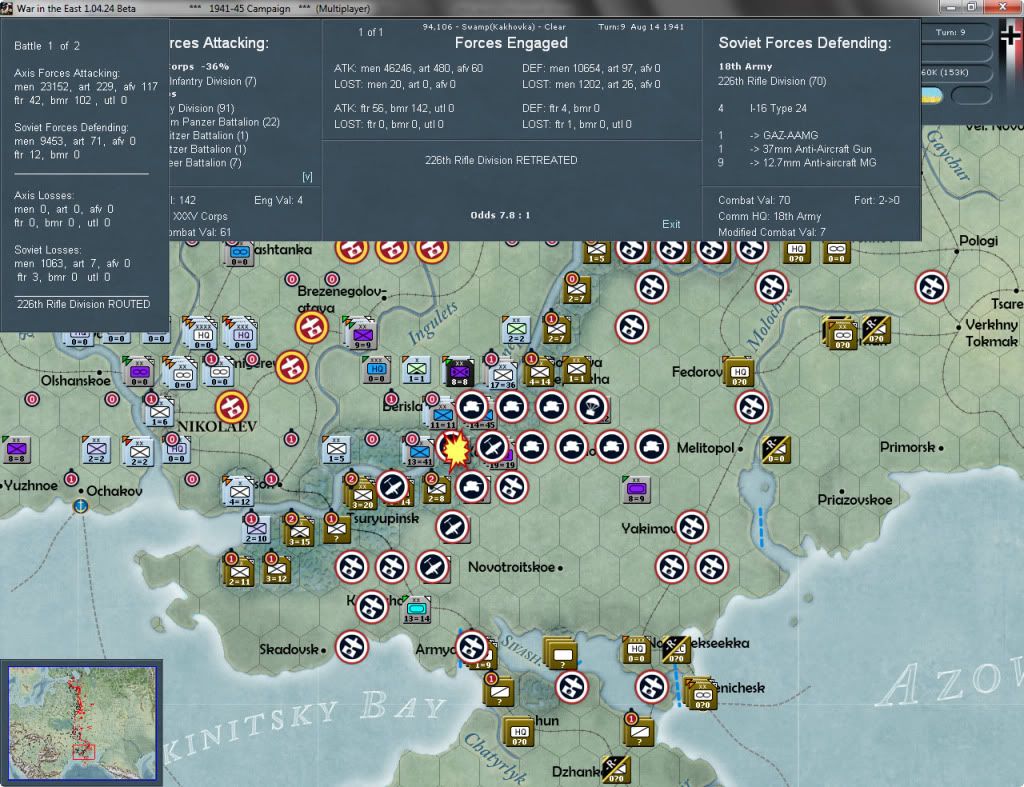1024x787 pixels.
Task: Click '226th Rifle Division RETREATED' result text
Action: click(501, 160)
